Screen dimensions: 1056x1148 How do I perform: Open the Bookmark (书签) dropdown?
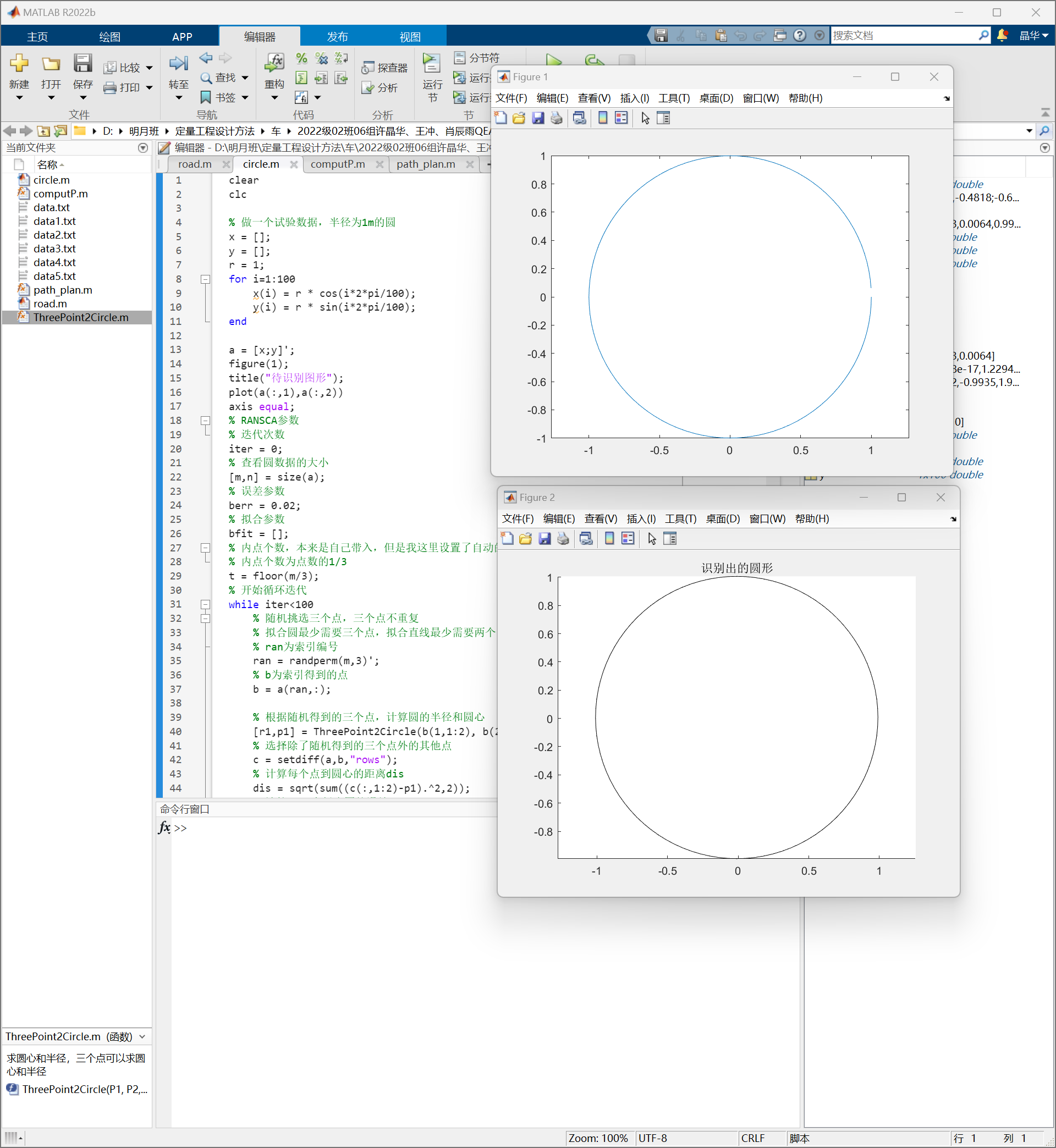245,97
